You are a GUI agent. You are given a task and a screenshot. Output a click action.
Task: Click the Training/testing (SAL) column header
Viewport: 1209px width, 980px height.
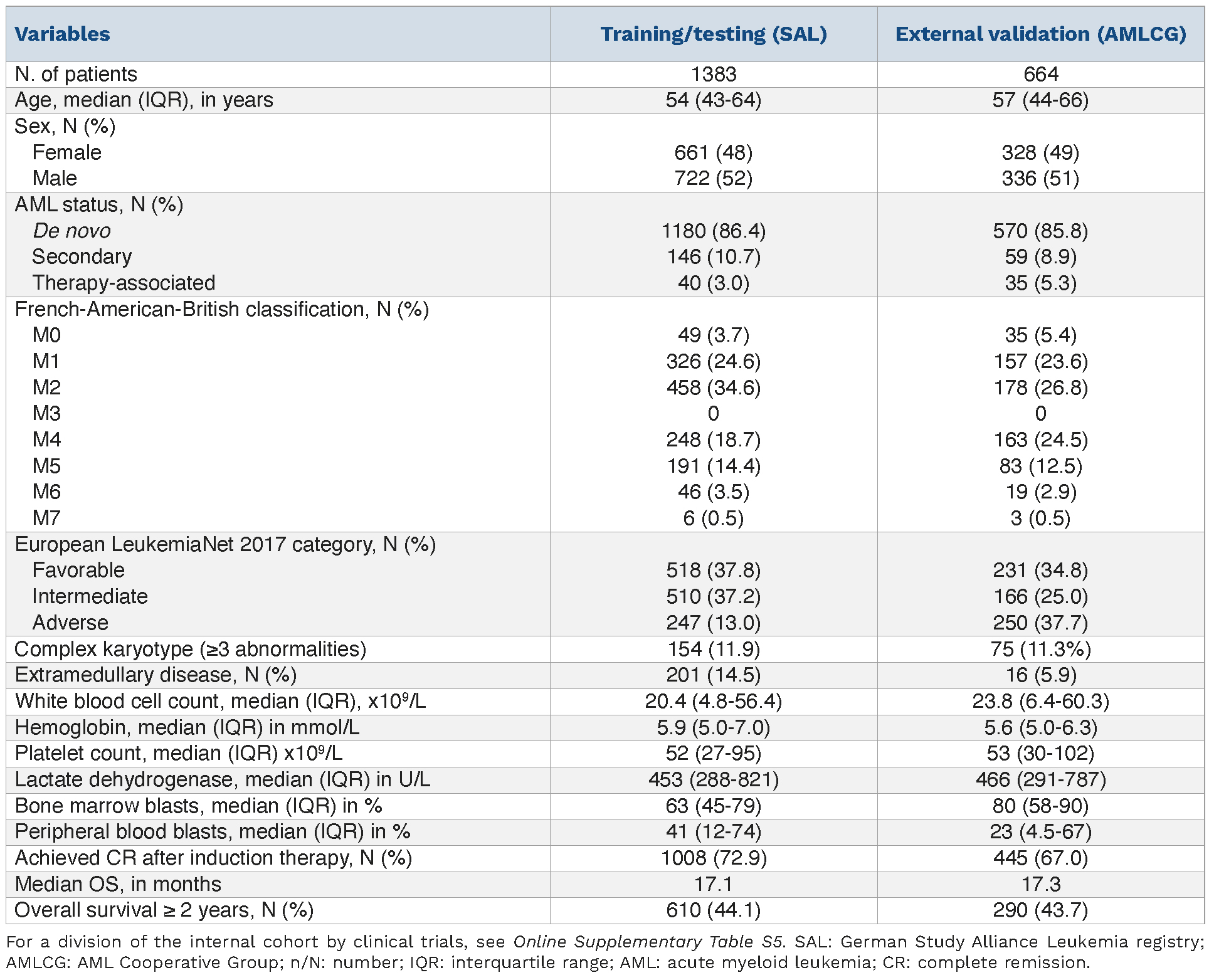[x=714, y=34]
